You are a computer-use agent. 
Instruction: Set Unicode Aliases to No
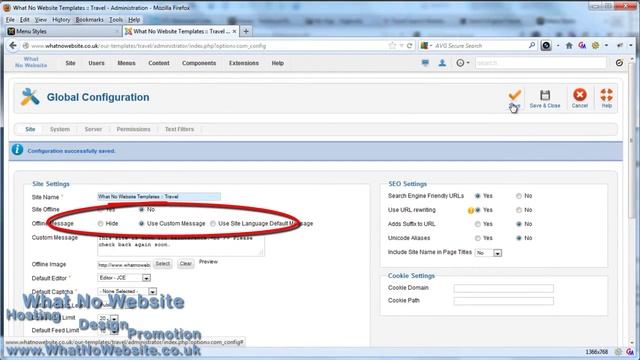[519, 238]
